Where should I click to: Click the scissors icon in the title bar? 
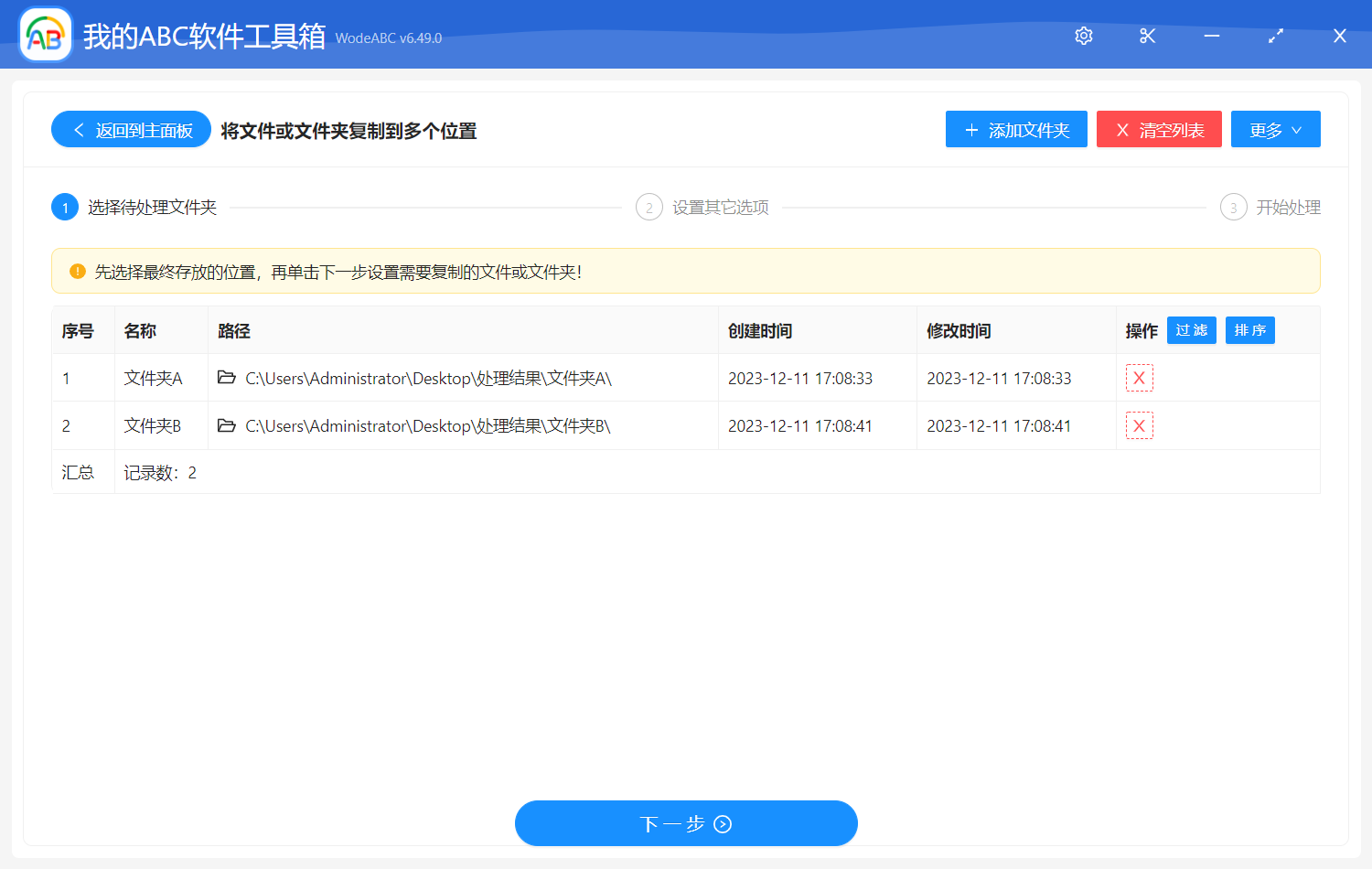click(x=1147, y=36)
